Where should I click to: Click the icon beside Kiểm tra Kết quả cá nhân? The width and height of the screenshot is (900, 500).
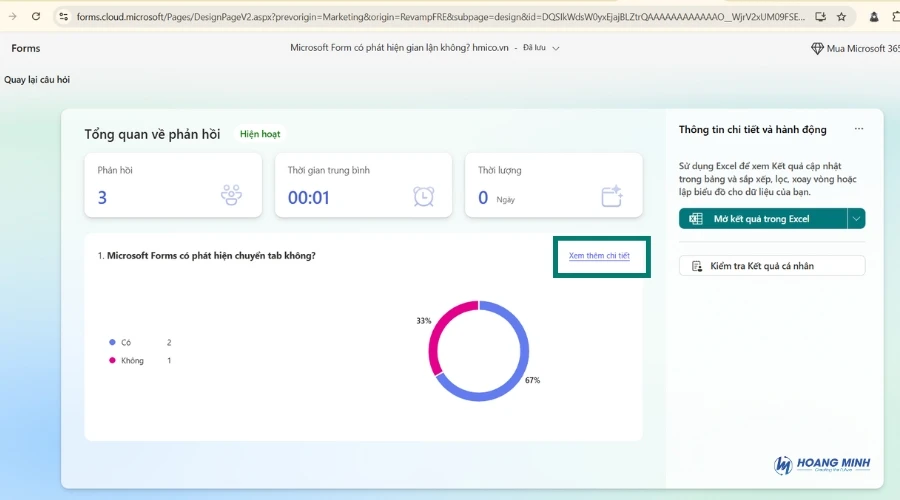coord(697,266)
